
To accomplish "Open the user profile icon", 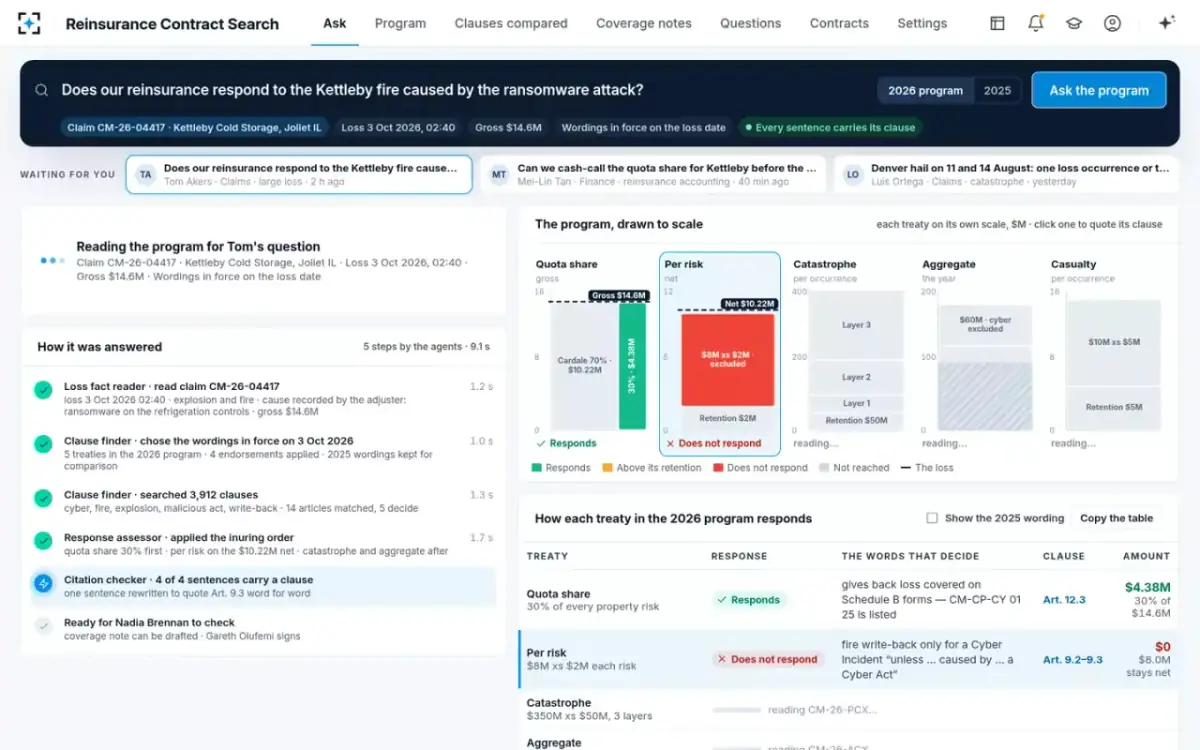I will coord(1112,23).
